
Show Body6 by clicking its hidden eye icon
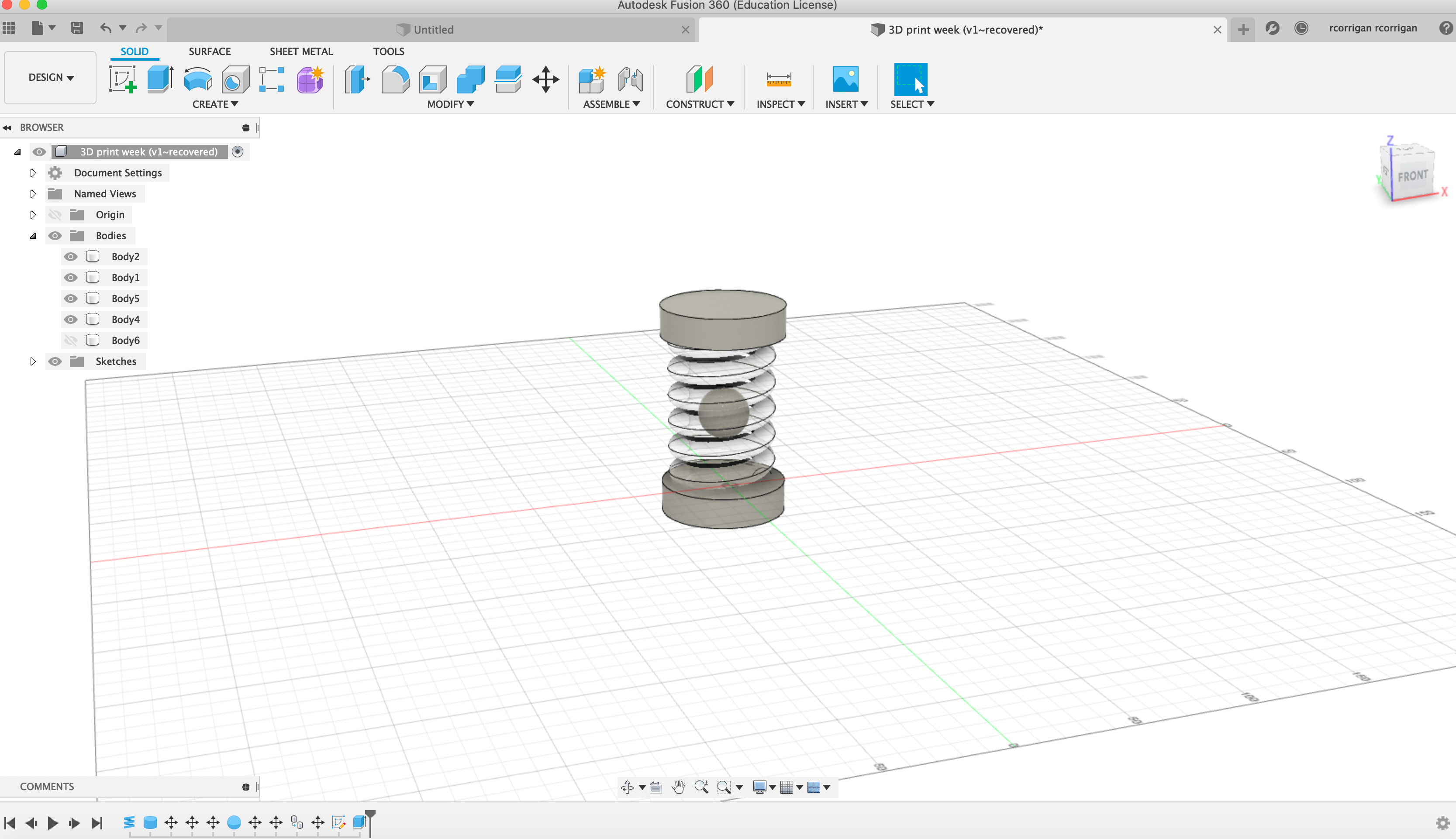70,340
